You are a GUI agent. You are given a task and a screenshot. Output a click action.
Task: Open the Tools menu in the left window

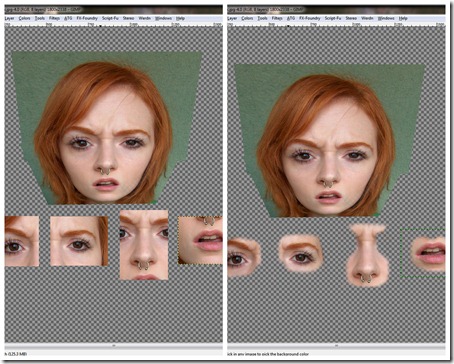(40, 18)
